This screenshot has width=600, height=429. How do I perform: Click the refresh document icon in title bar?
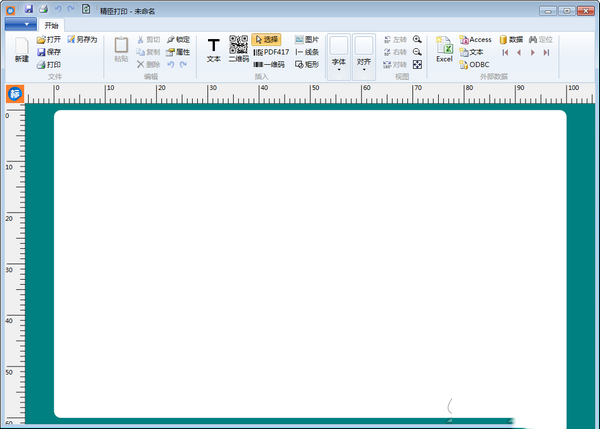pos(86,9)
